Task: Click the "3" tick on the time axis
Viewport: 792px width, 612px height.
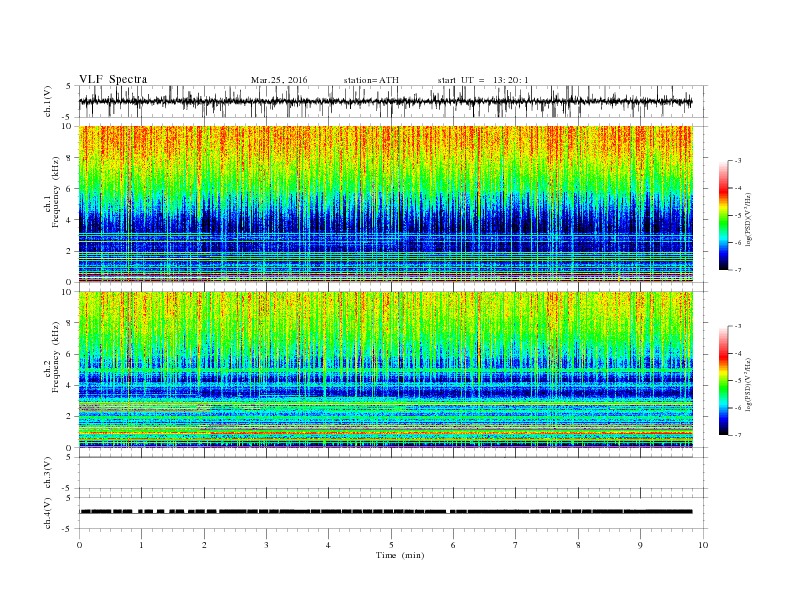Action: pos(266,545)
